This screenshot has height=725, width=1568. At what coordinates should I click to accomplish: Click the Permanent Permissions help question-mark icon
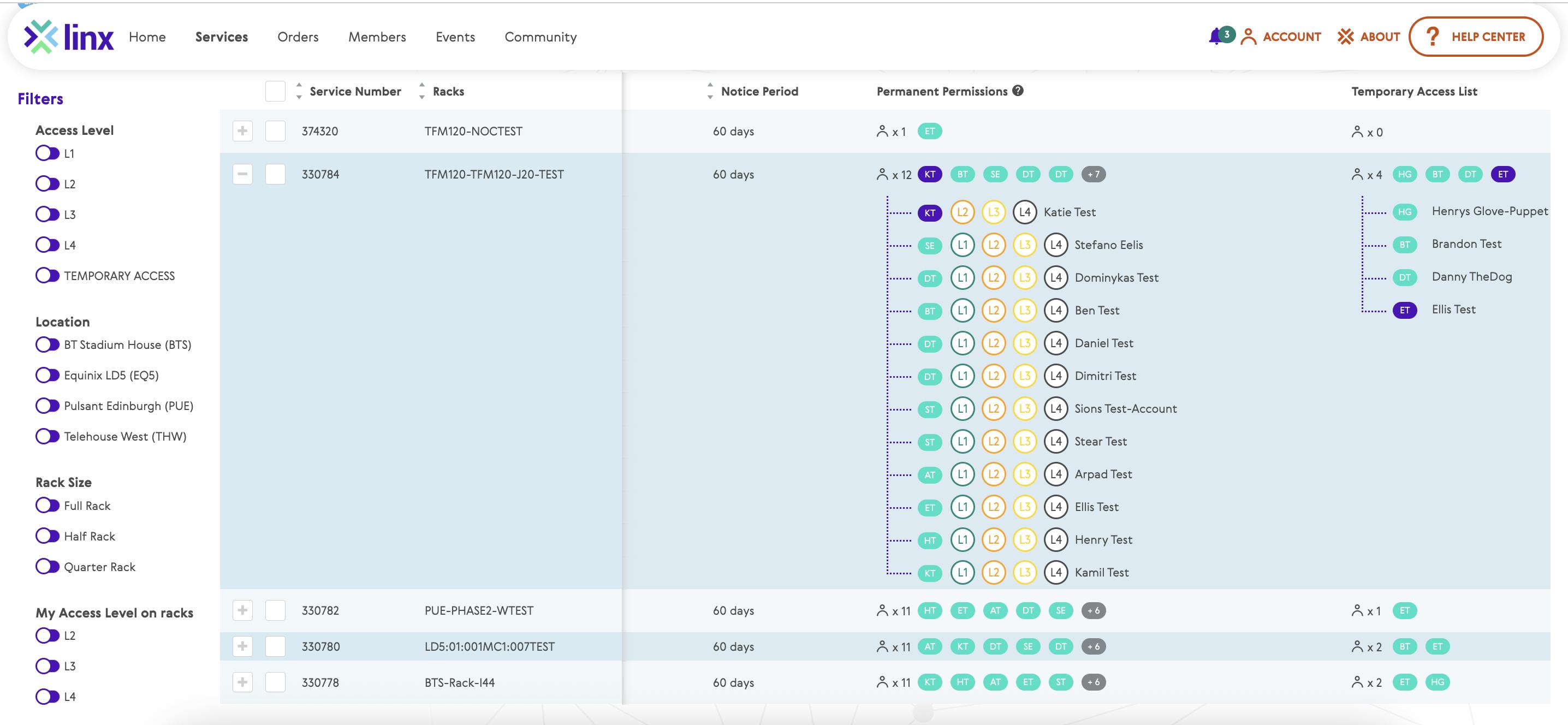tap(1018, 91)
